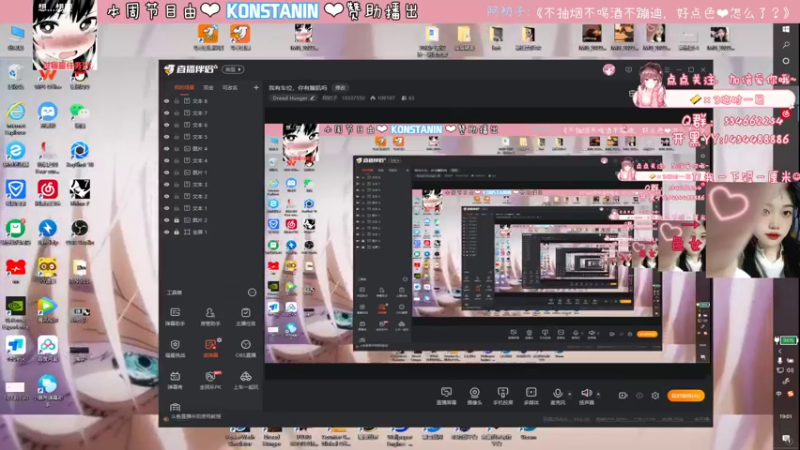
Task: Open the shield tool in toolbox
Action: point(175,348)
